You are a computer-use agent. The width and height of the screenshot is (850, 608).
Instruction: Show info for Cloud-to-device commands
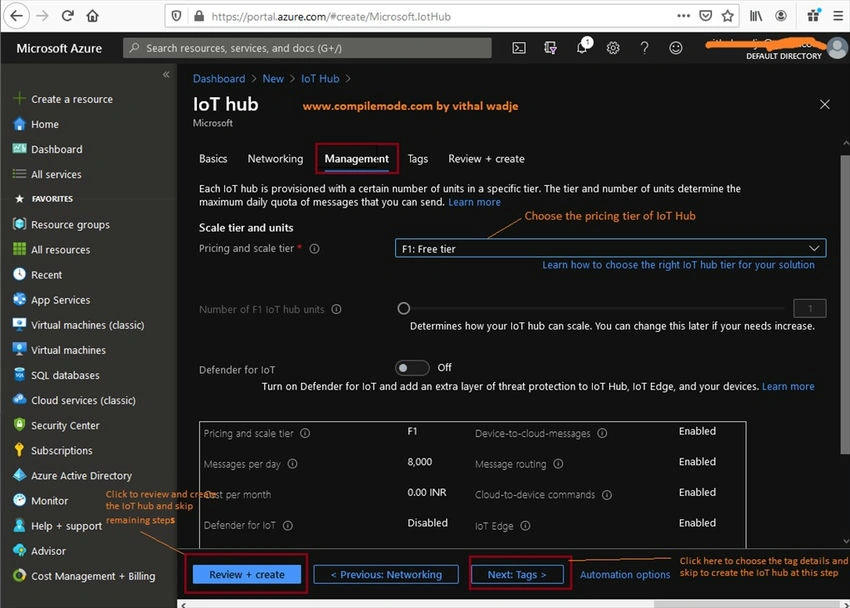point(607,495)
